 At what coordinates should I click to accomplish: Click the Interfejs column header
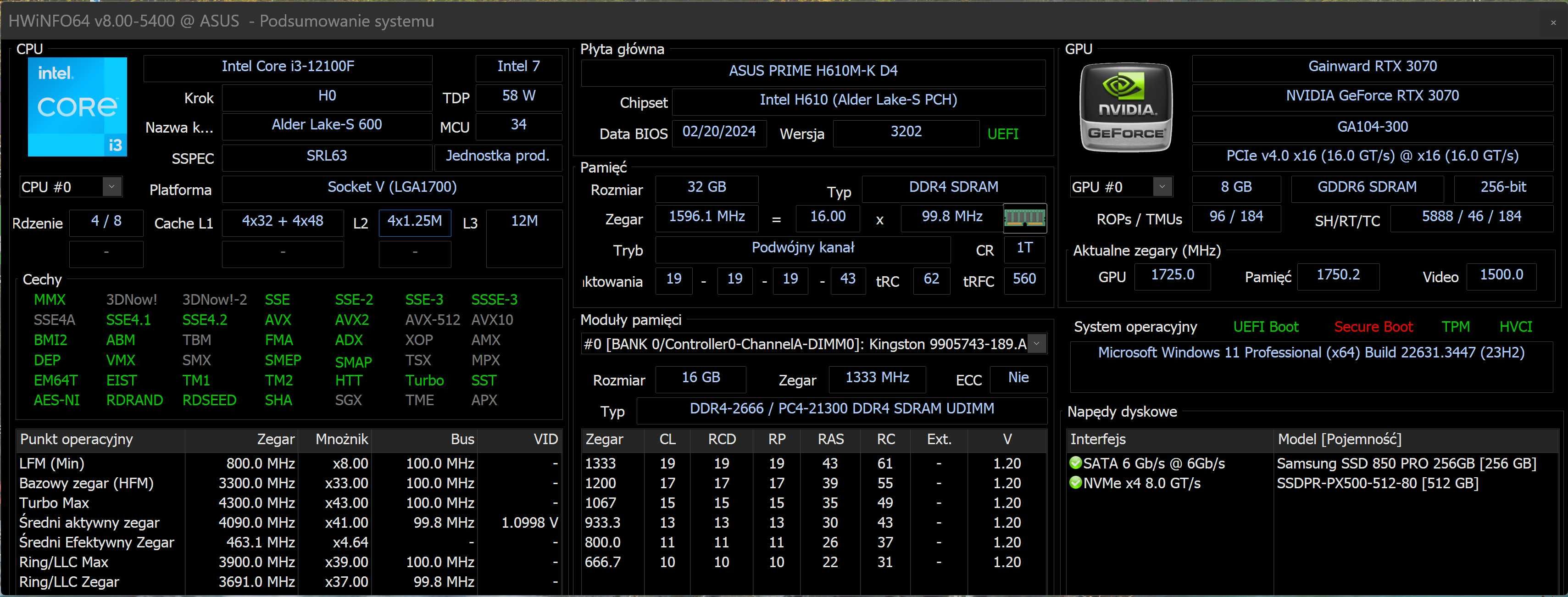pos(1169,440)
